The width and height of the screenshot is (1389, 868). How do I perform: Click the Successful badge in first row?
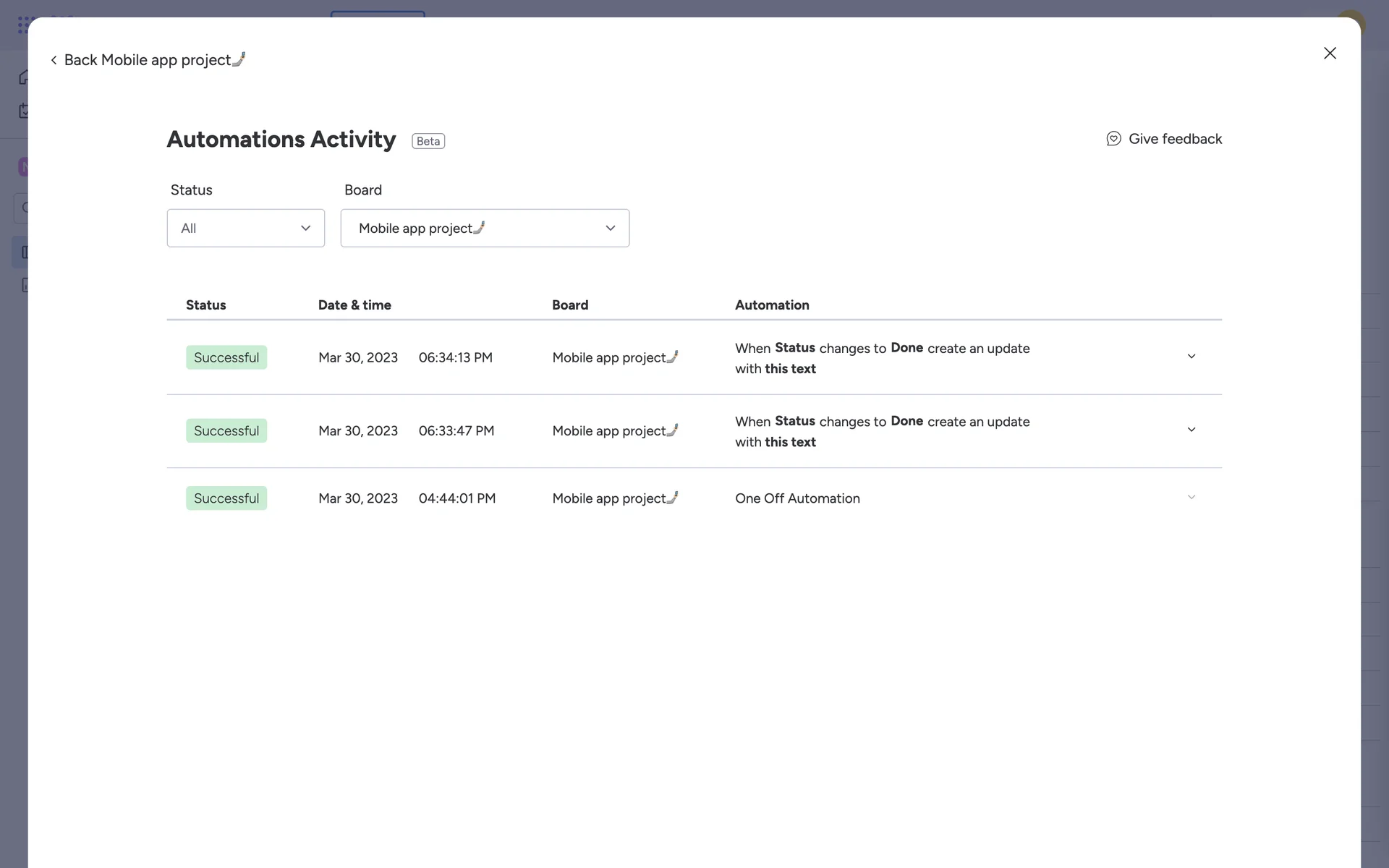tap(226, 357)
